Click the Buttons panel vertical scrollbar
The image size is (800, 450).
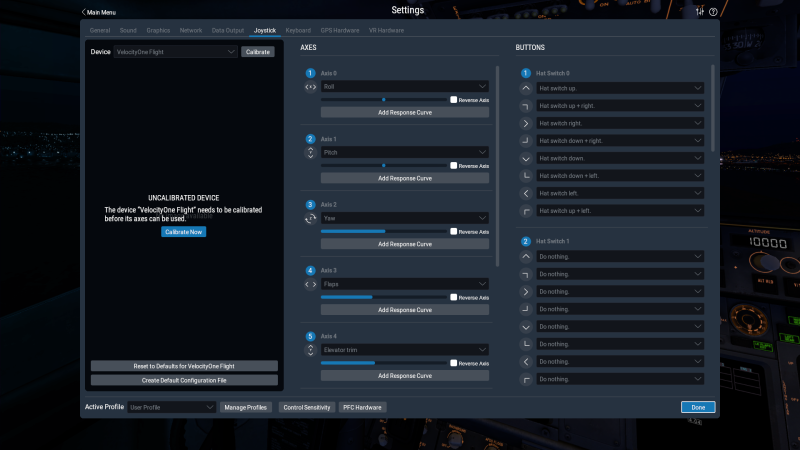(713, 108)
